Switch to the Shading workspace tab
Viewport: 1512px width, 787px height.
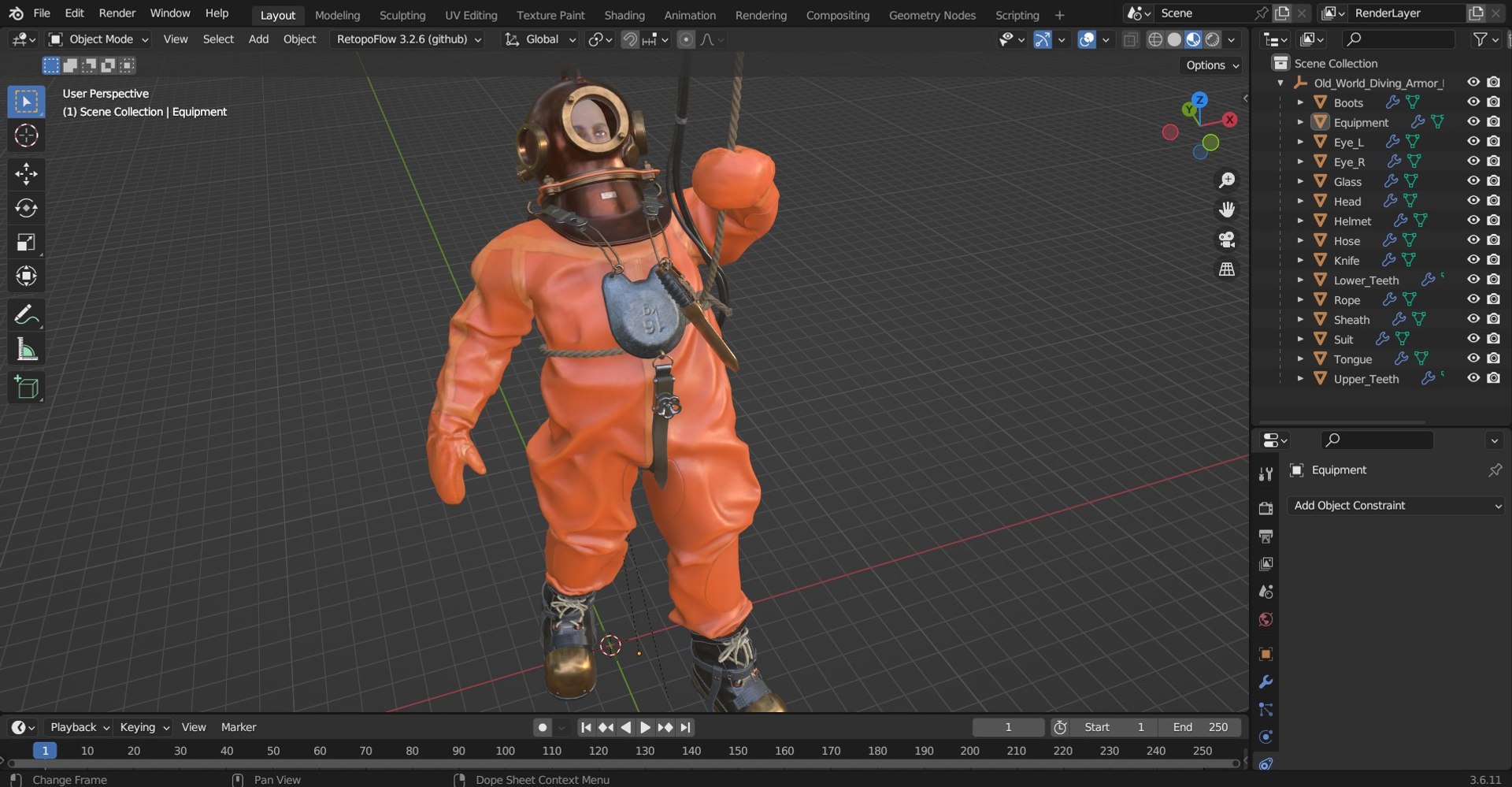(x=624, y=15)
